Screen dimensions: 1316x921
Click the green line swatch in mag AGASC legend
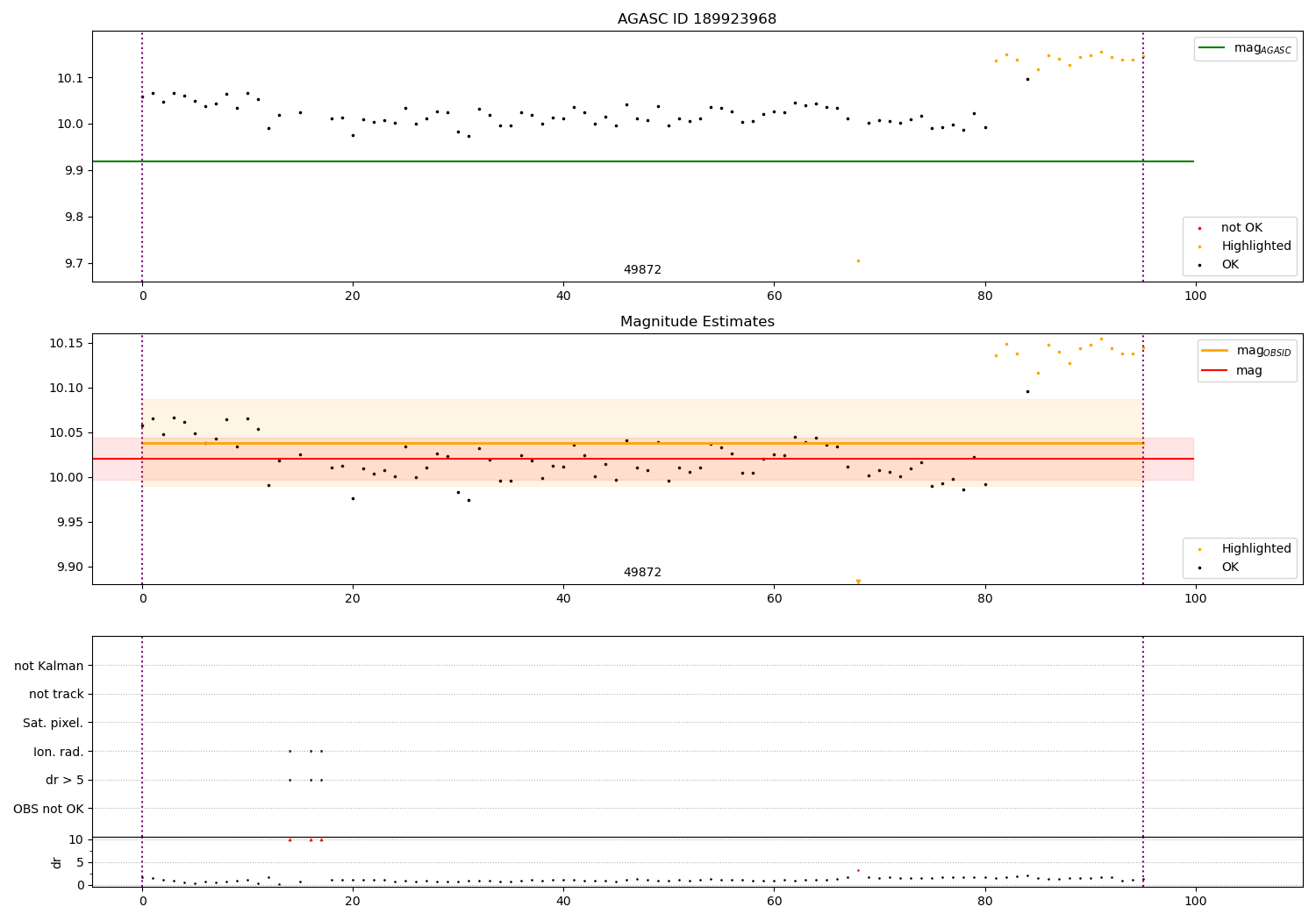click(x=1213, y=48)
